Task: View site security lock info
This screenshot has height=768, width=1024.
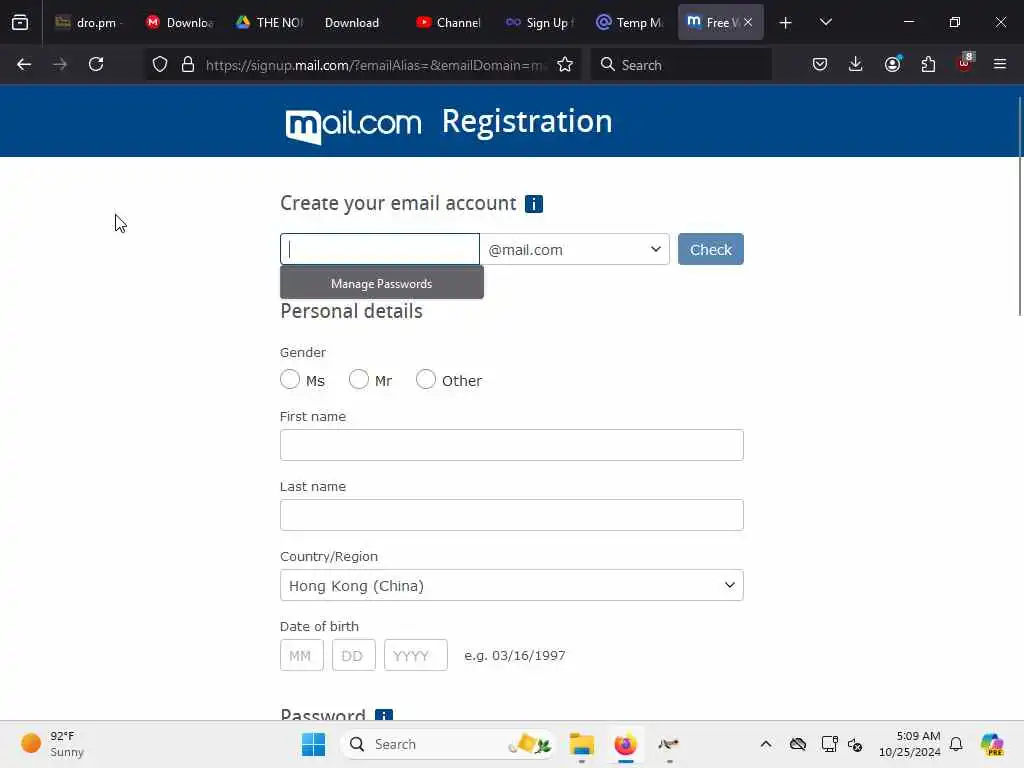Action: coord(188,64)
